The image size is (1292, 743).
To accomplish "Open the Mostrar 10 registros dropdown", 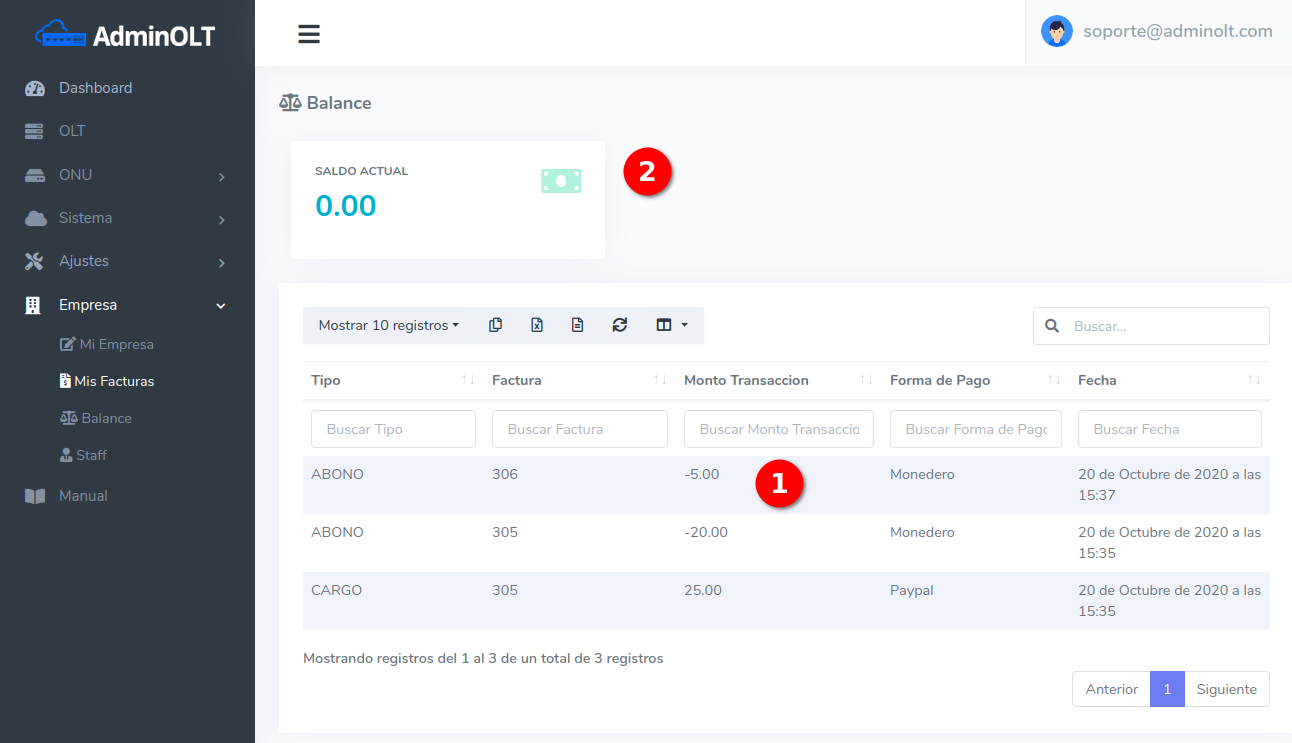I will [388, 325].
